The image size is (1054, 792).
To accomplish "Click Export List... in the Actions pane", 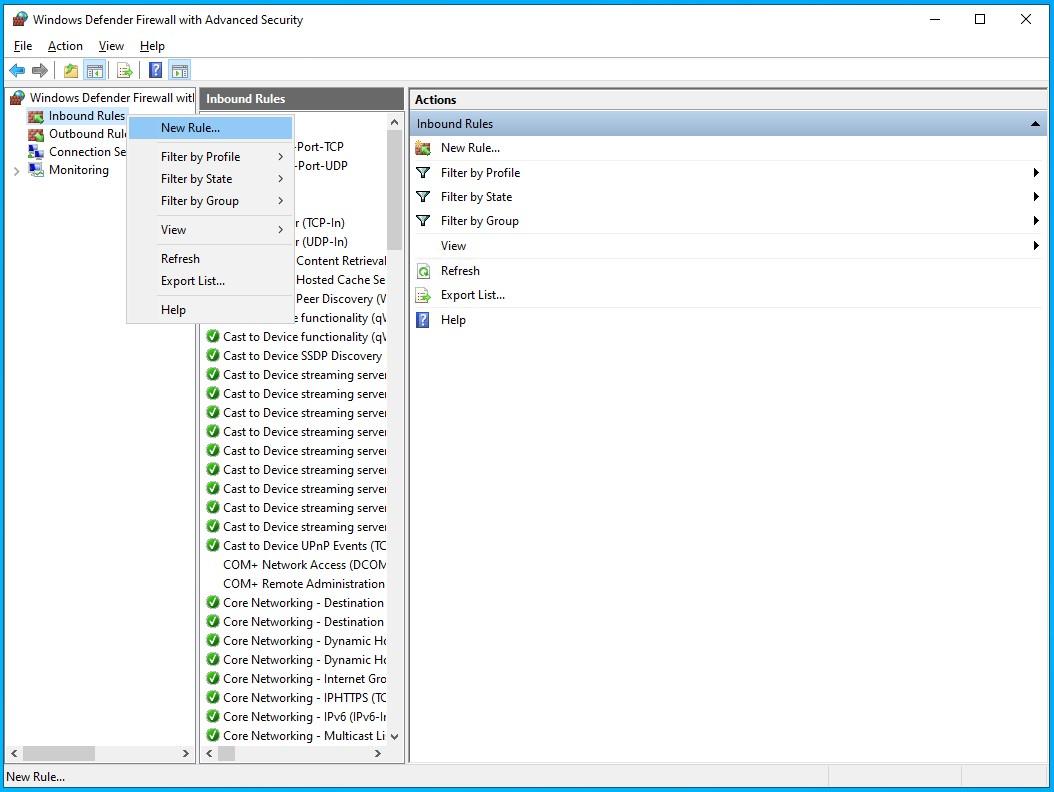I will (473, 295).
